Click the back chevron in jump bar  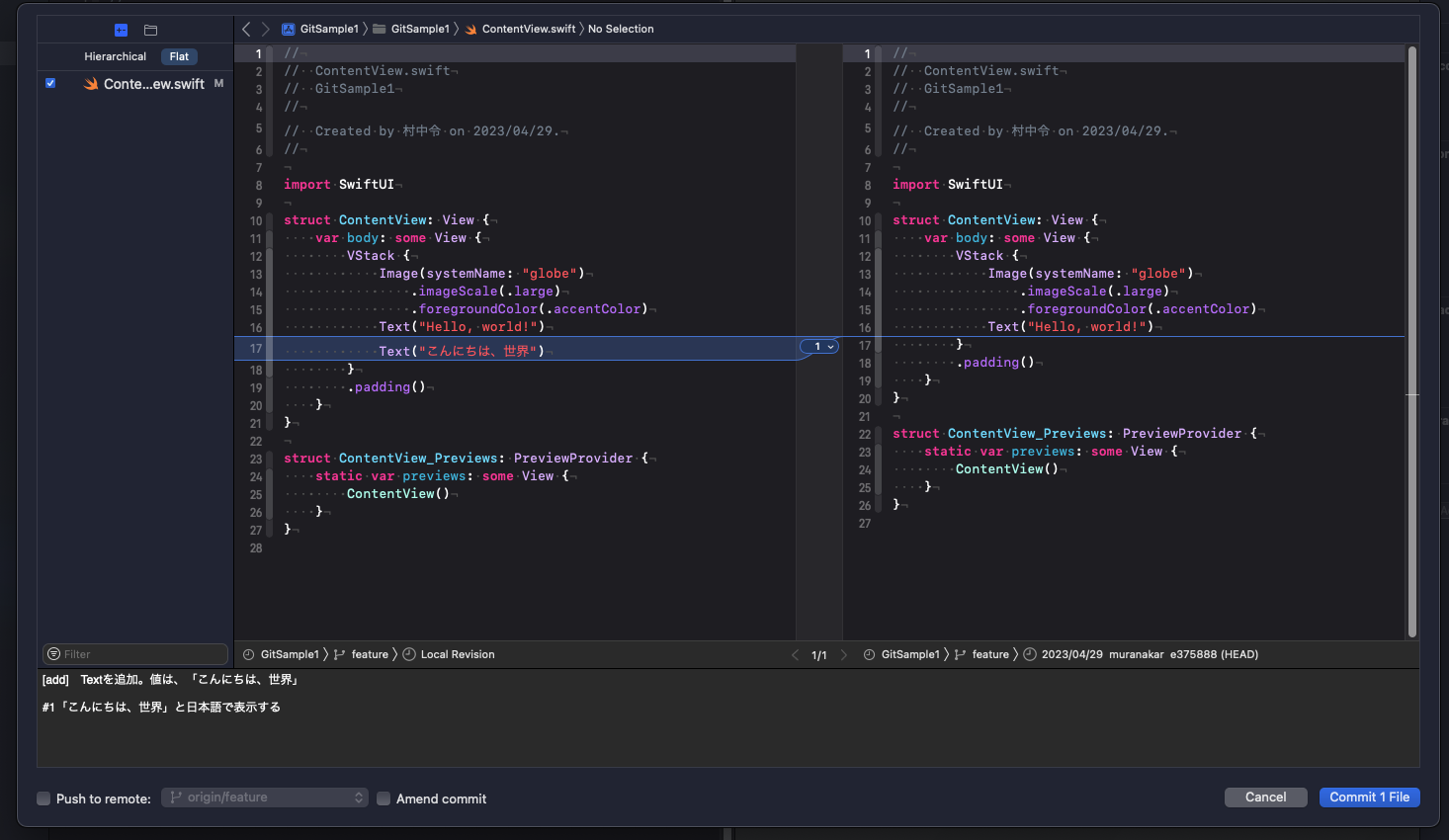(x=246, y=29)
